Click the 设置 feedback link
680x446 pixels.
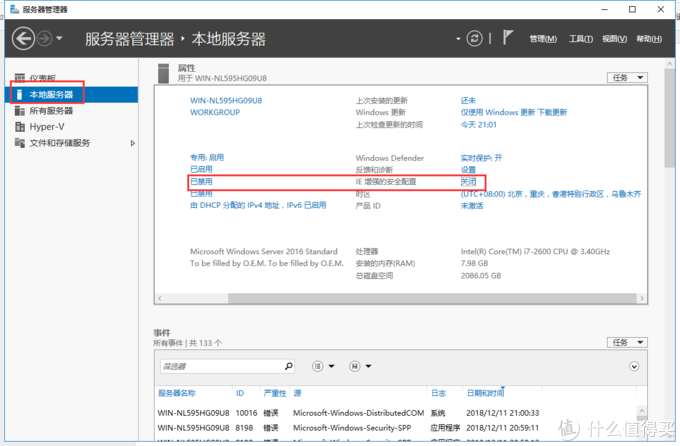pyautogui.click(x=468, y=170)
